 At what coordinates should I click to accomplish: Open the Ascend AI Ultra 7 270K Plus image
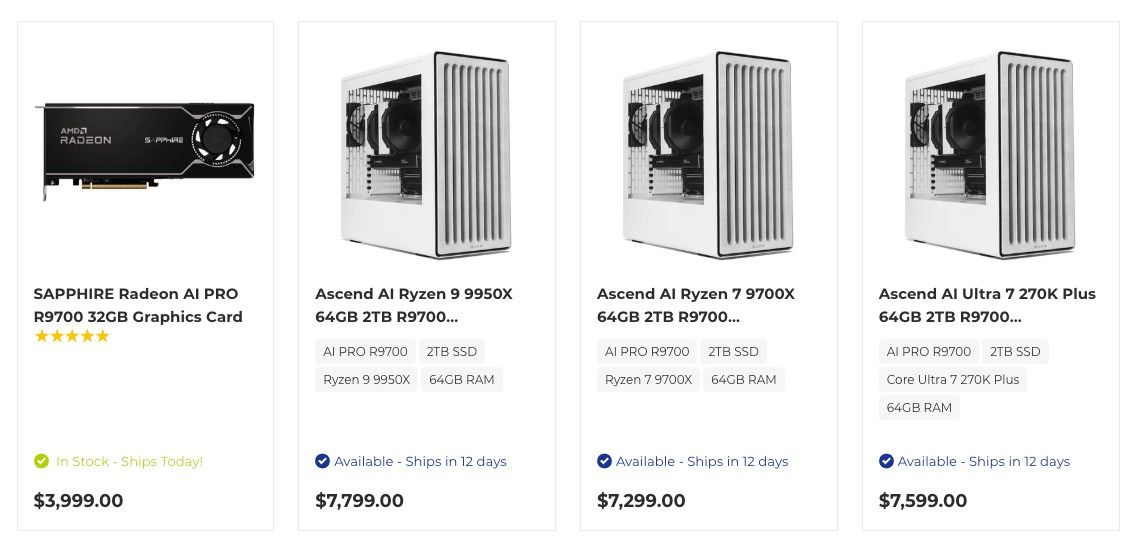click(991, 154)
